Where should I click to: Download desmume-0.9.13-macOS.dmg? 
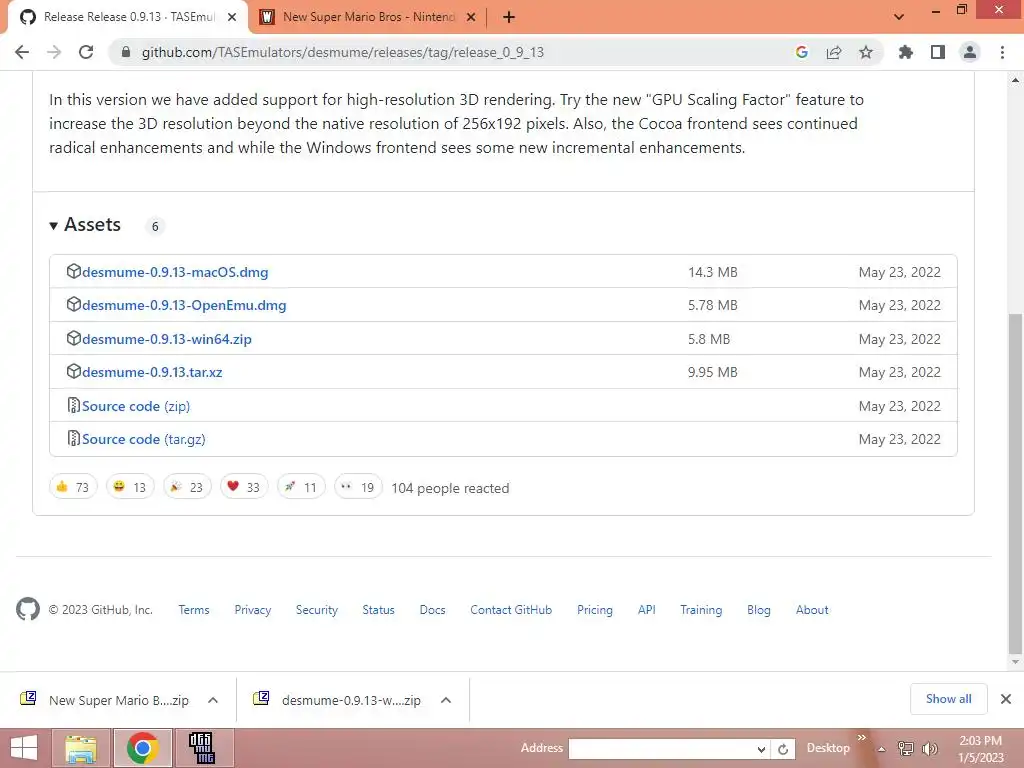click(x=175, y=272)
